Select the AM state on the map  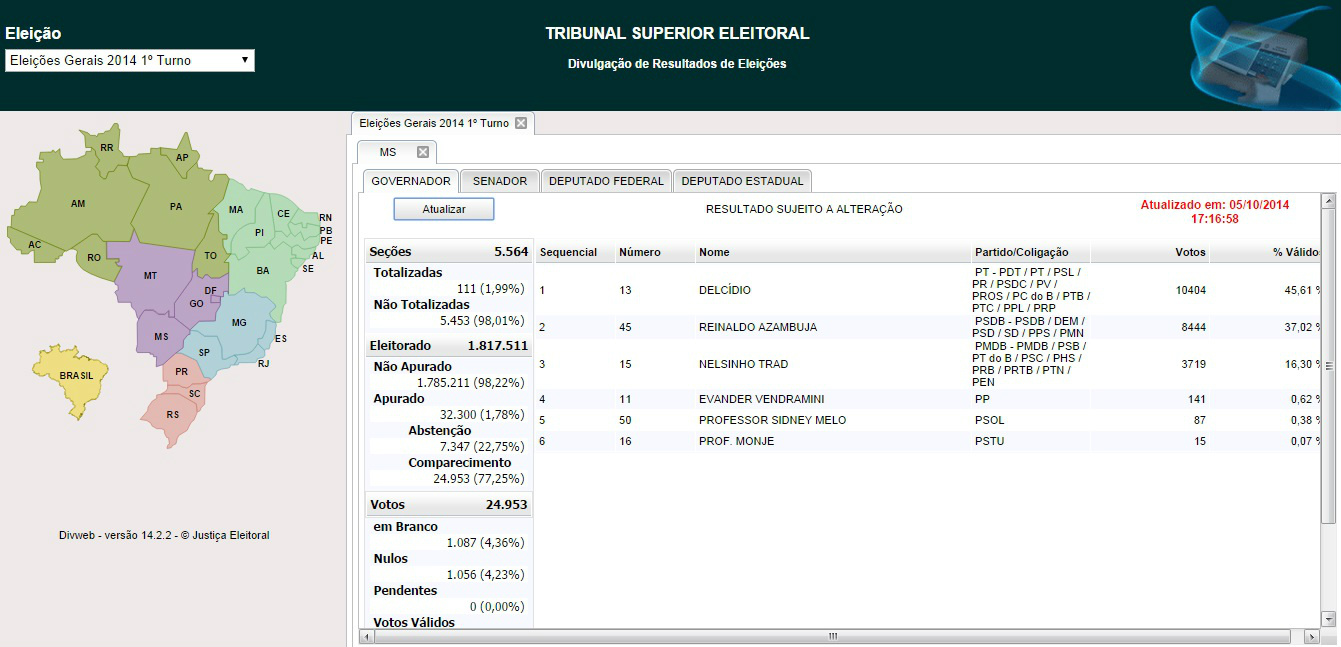coord(78,204)
